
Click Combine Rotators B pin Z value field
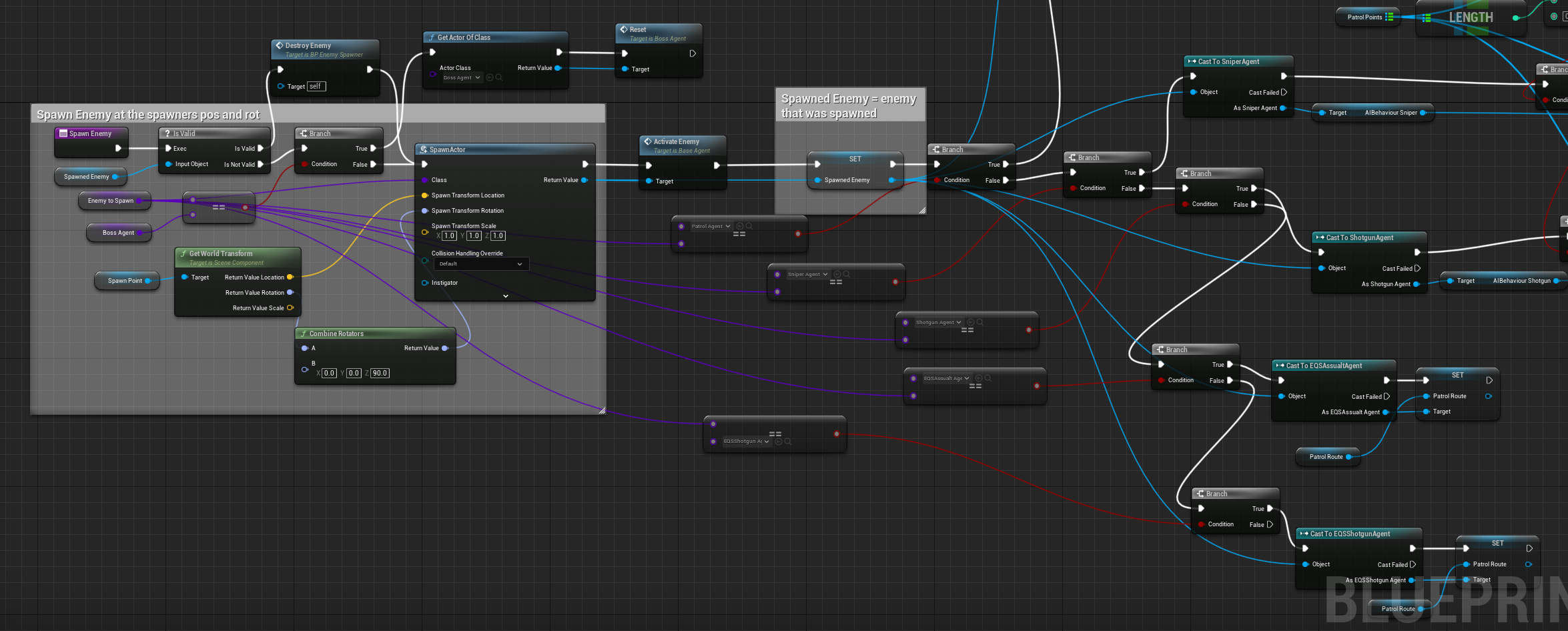pyautogui.click(x=380, y=374)
